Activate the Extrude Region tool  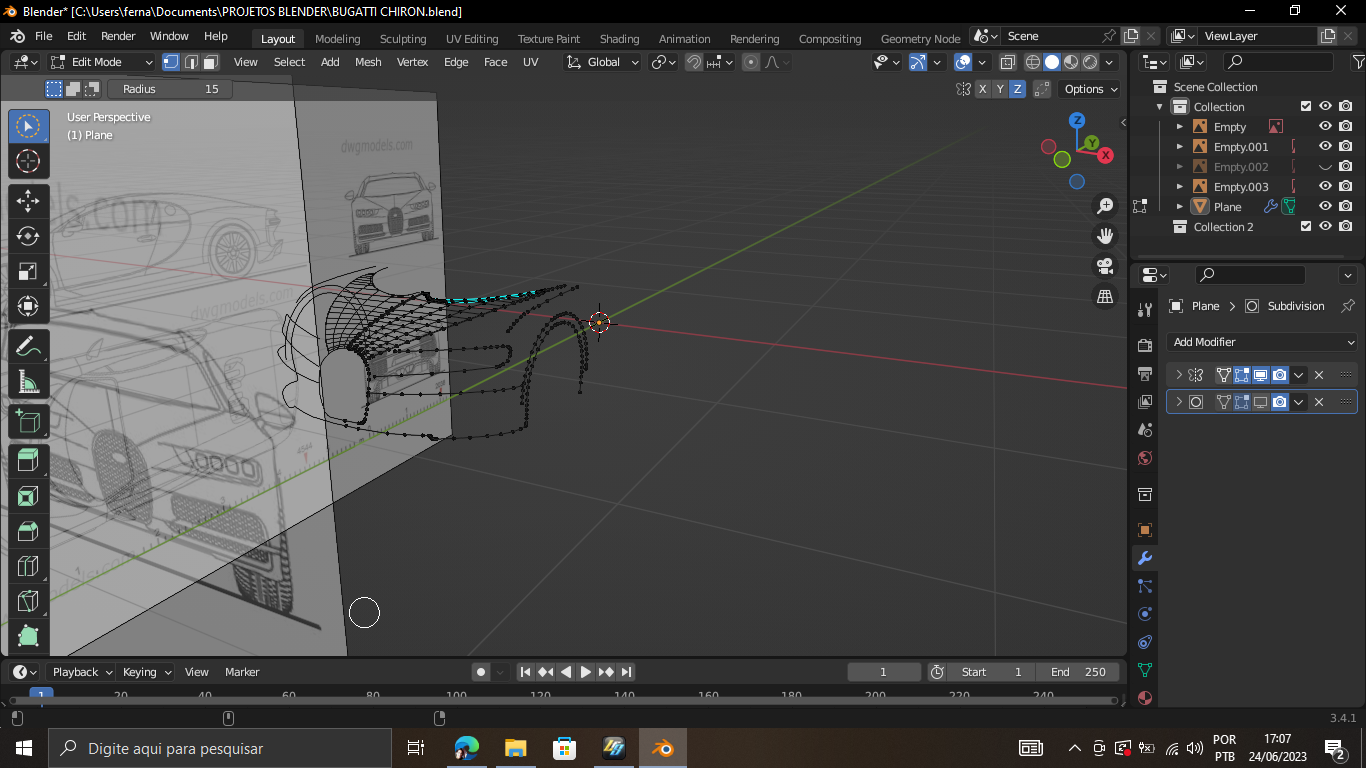click(x=28, y=460)
